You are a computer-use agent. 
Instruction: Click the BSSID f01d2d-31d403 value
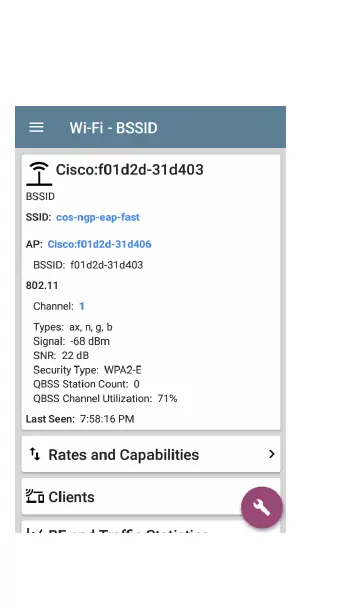click(x=107, y=265)
